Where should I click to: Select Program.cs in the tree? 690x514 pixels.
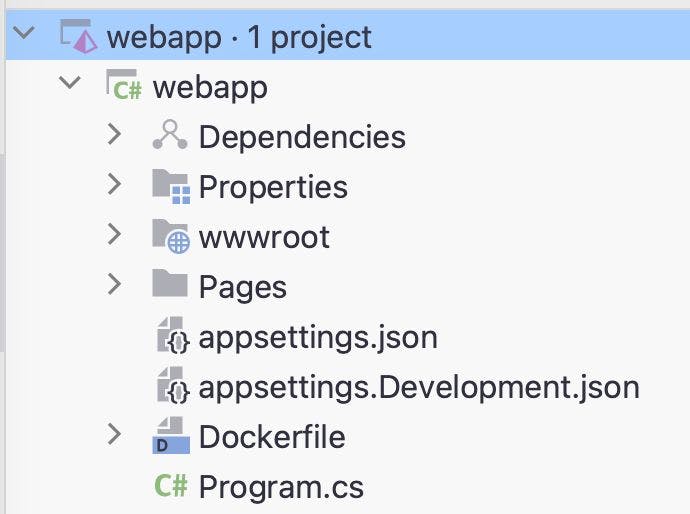click(x=281, y=487)
